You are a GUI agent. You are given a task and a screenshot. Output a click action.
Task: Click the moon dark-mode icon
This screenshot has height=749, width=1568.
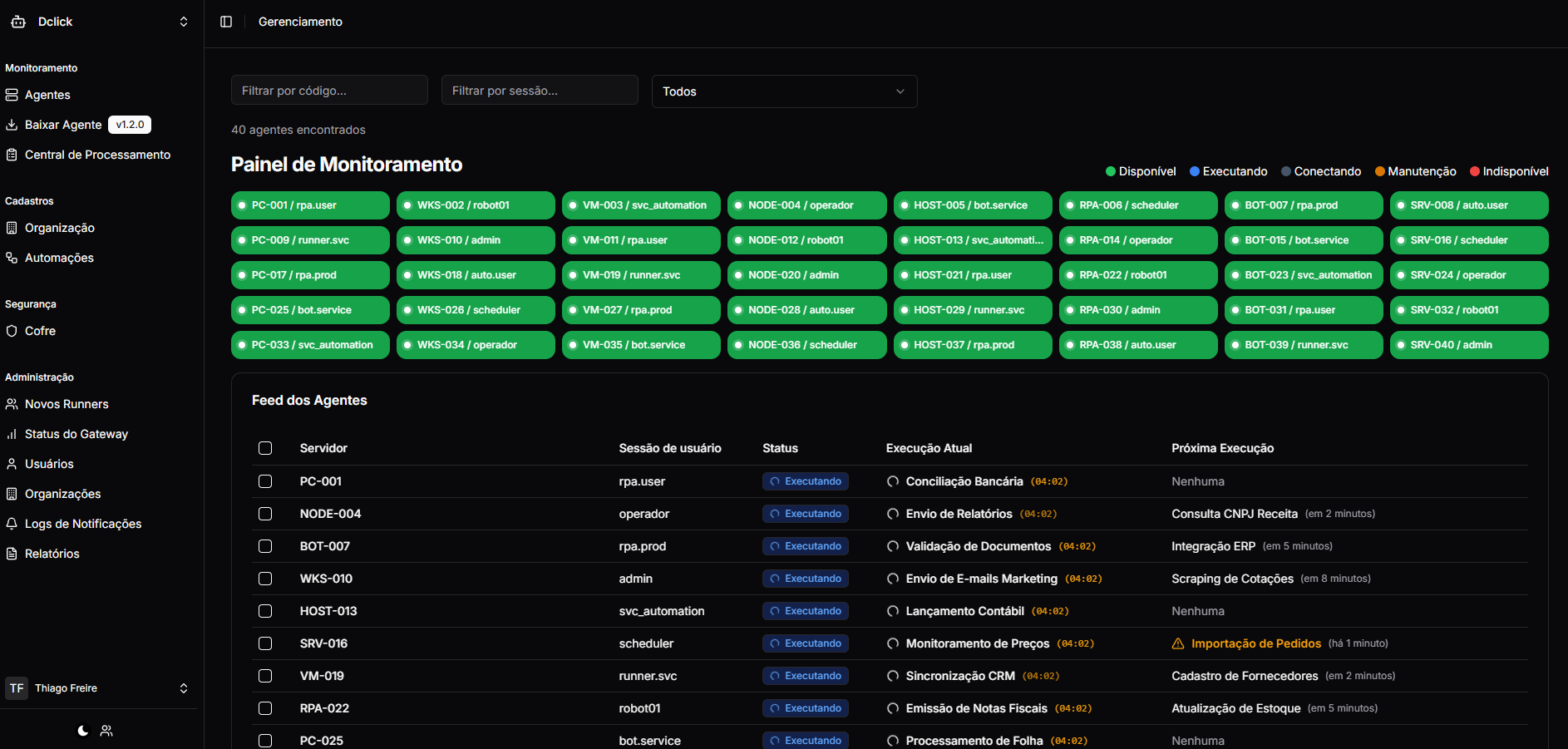pyautogui.click(x=83, y=731)
